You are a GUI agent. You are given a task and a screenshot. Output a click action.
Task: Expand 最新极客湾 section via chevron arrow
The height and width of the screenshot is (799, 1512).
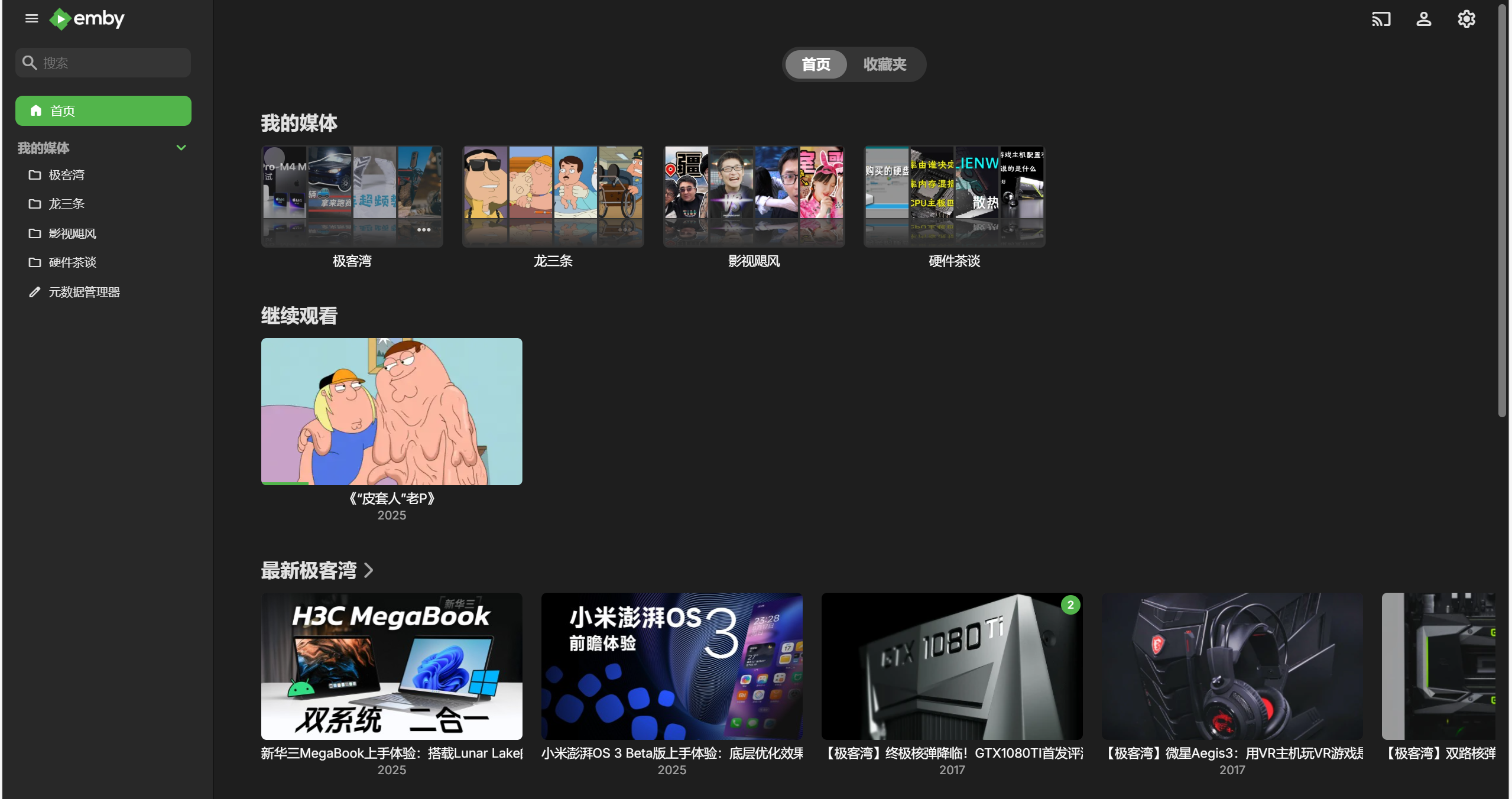[x=369, y=570]
